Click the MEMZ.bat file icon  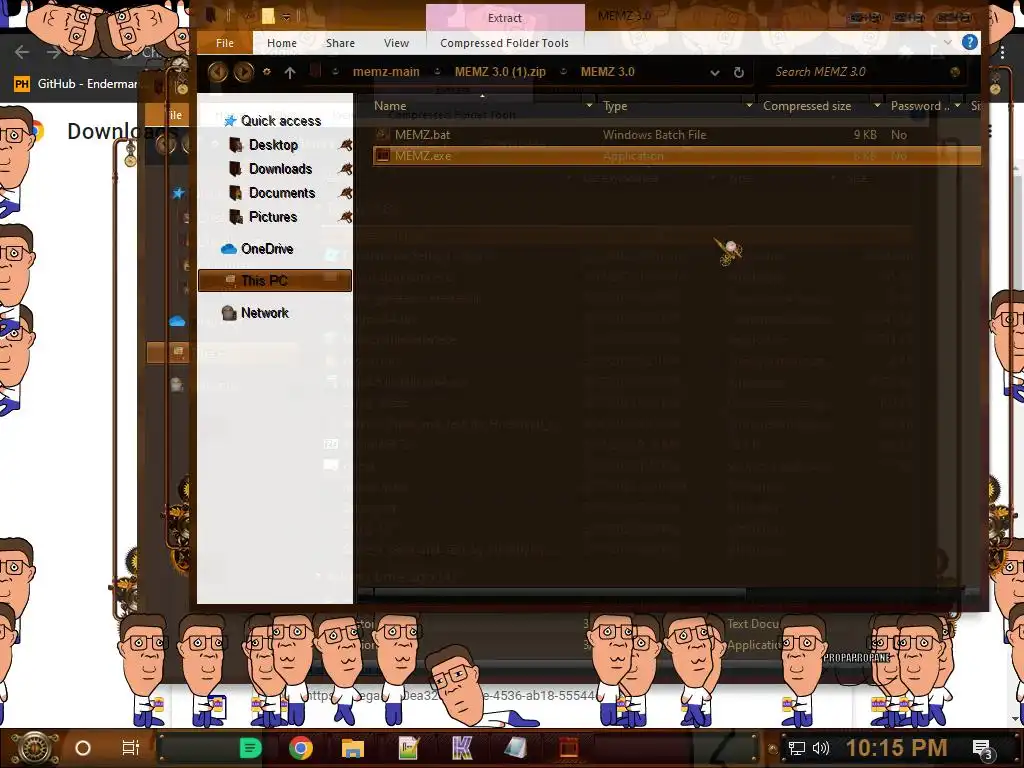[x=383, y=135]
